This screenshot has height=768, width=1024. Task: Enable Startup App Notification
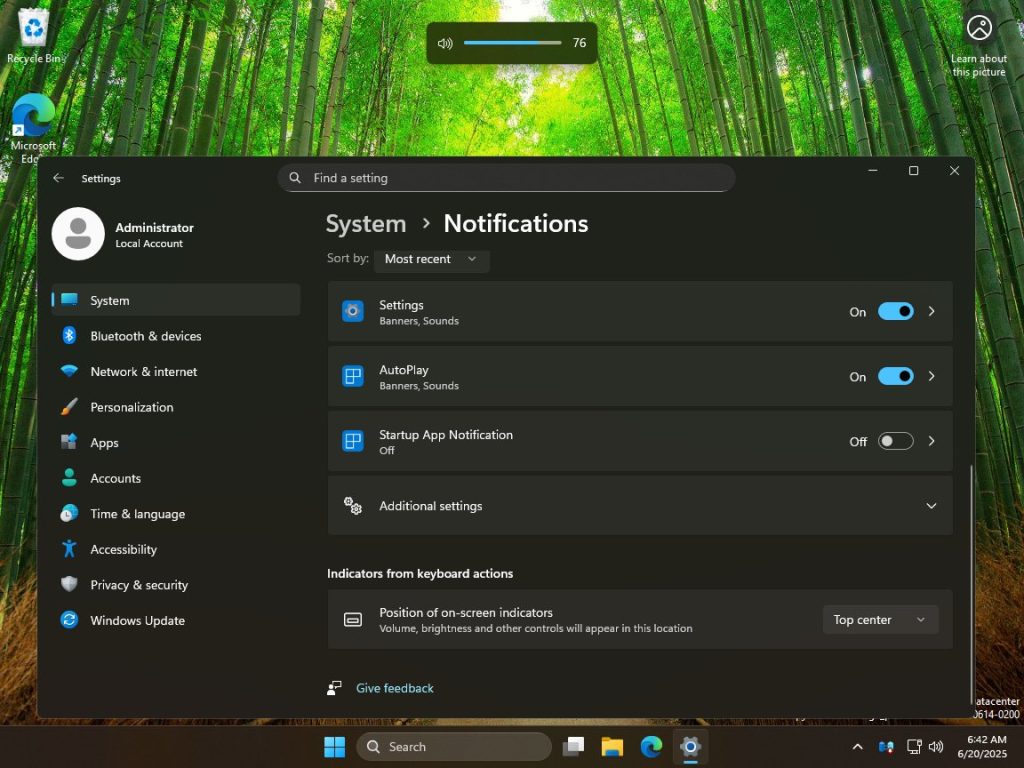point(895,440)
